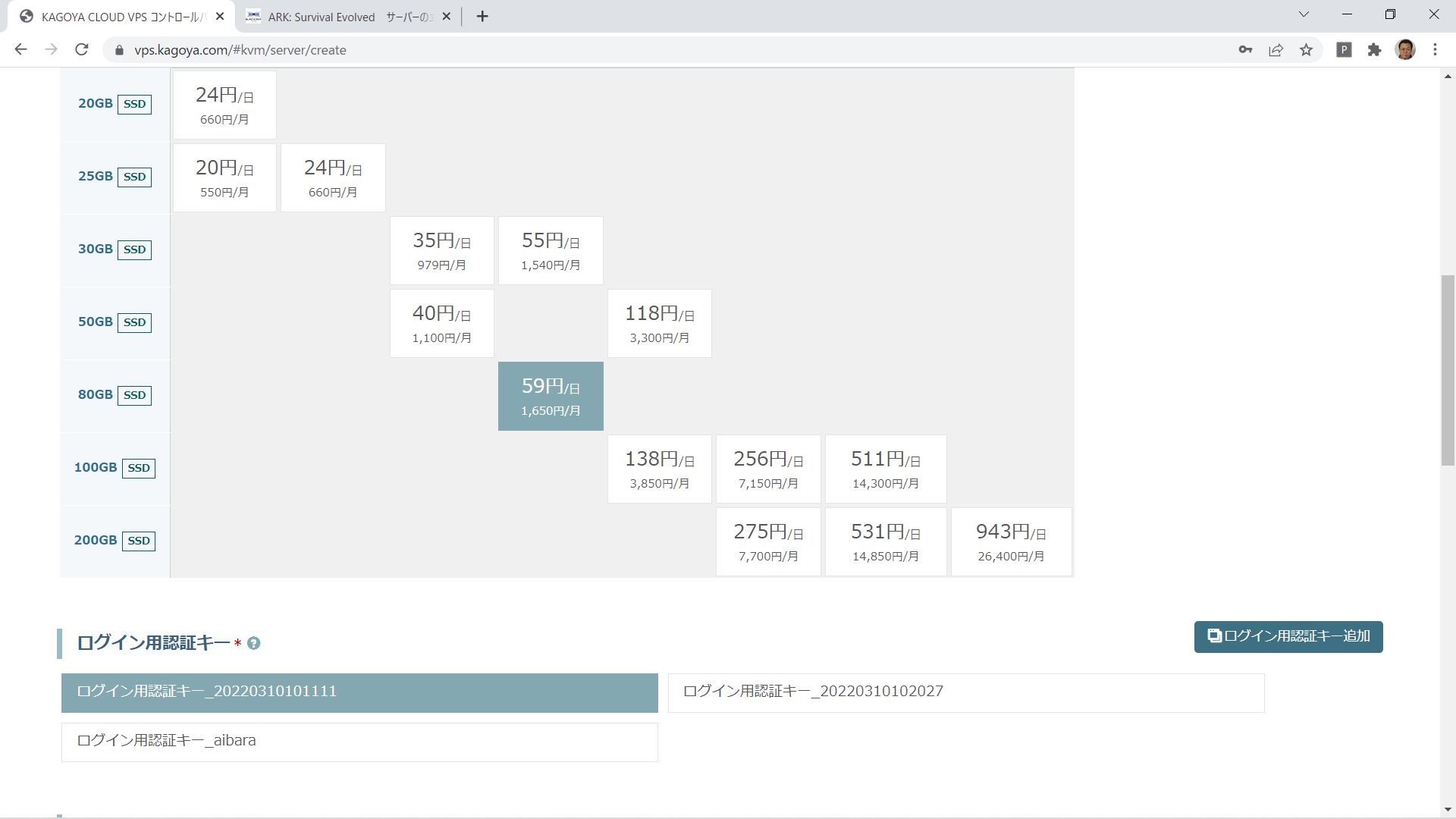This screenshot has width=1456, height=819.
Task: Open Chrome three-dot menu
Action: 1435,50
